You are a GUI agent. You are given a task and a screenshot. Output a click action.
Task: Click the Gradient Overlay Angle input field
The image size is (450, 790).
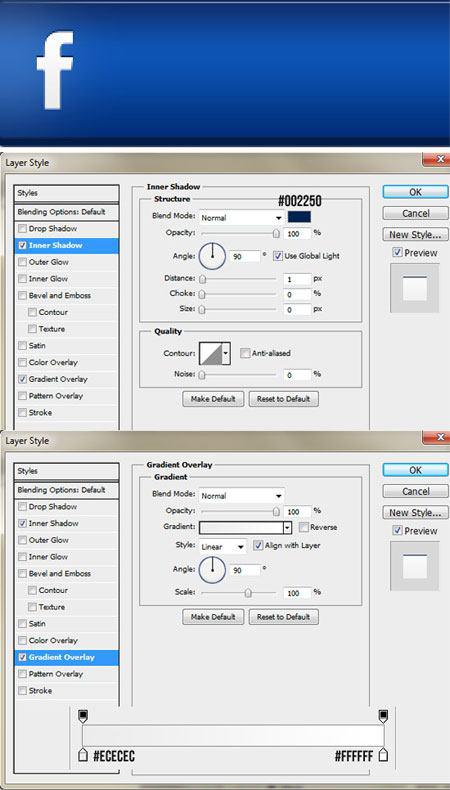pos(245,570)
